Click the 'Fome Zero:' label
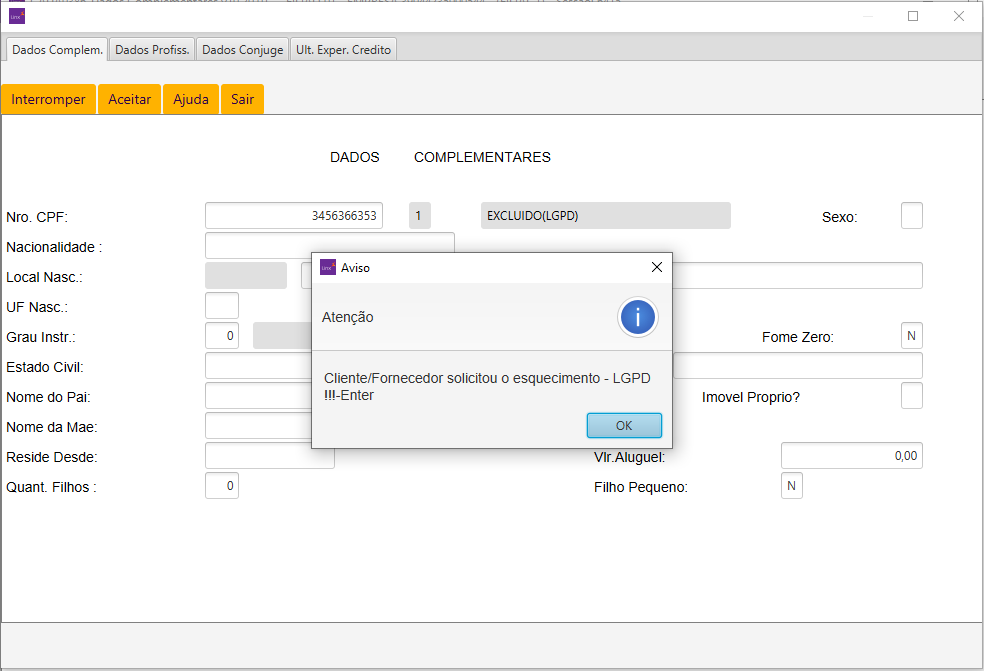 click(x=798, y=337)
